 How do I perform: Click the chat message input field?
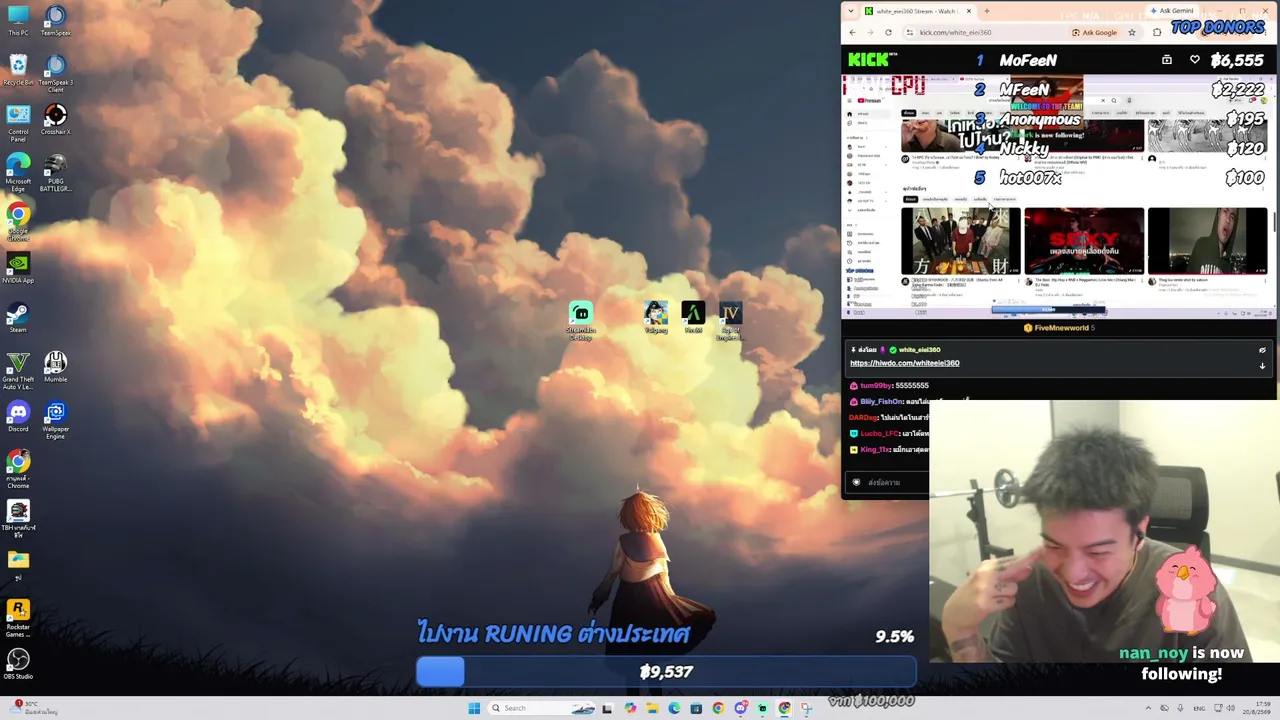(889, 482)
